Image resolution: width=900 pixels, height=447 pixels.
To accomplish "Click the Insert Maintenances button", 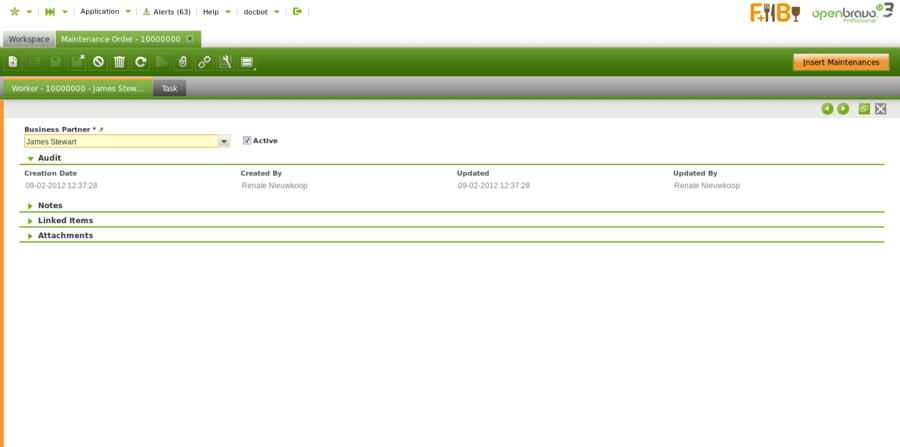I will [840, 62].
